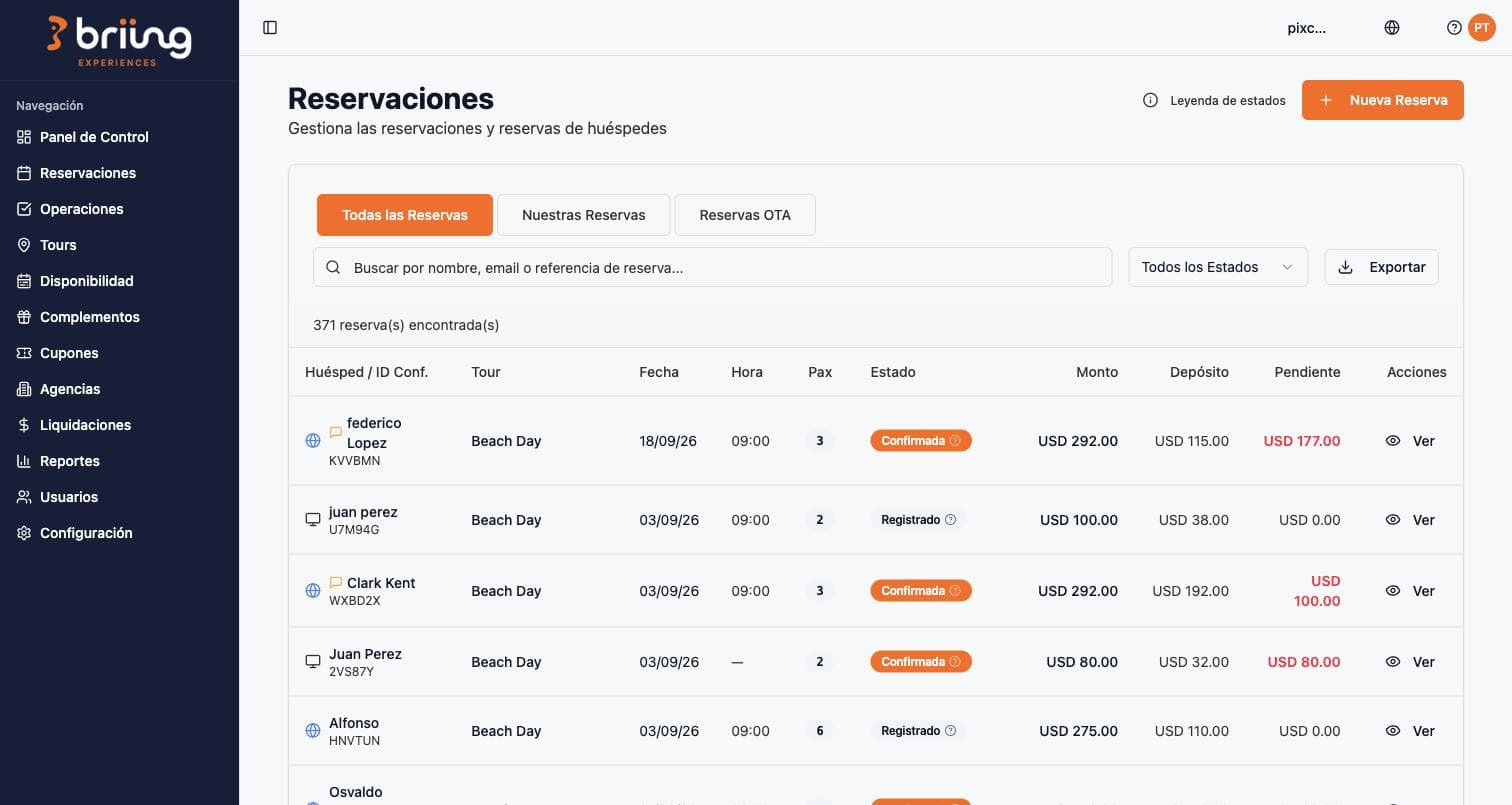Screen dimensions: 1512x805
Task: View federico Lopez reservation via eye icon
Action: [1393, 441]
